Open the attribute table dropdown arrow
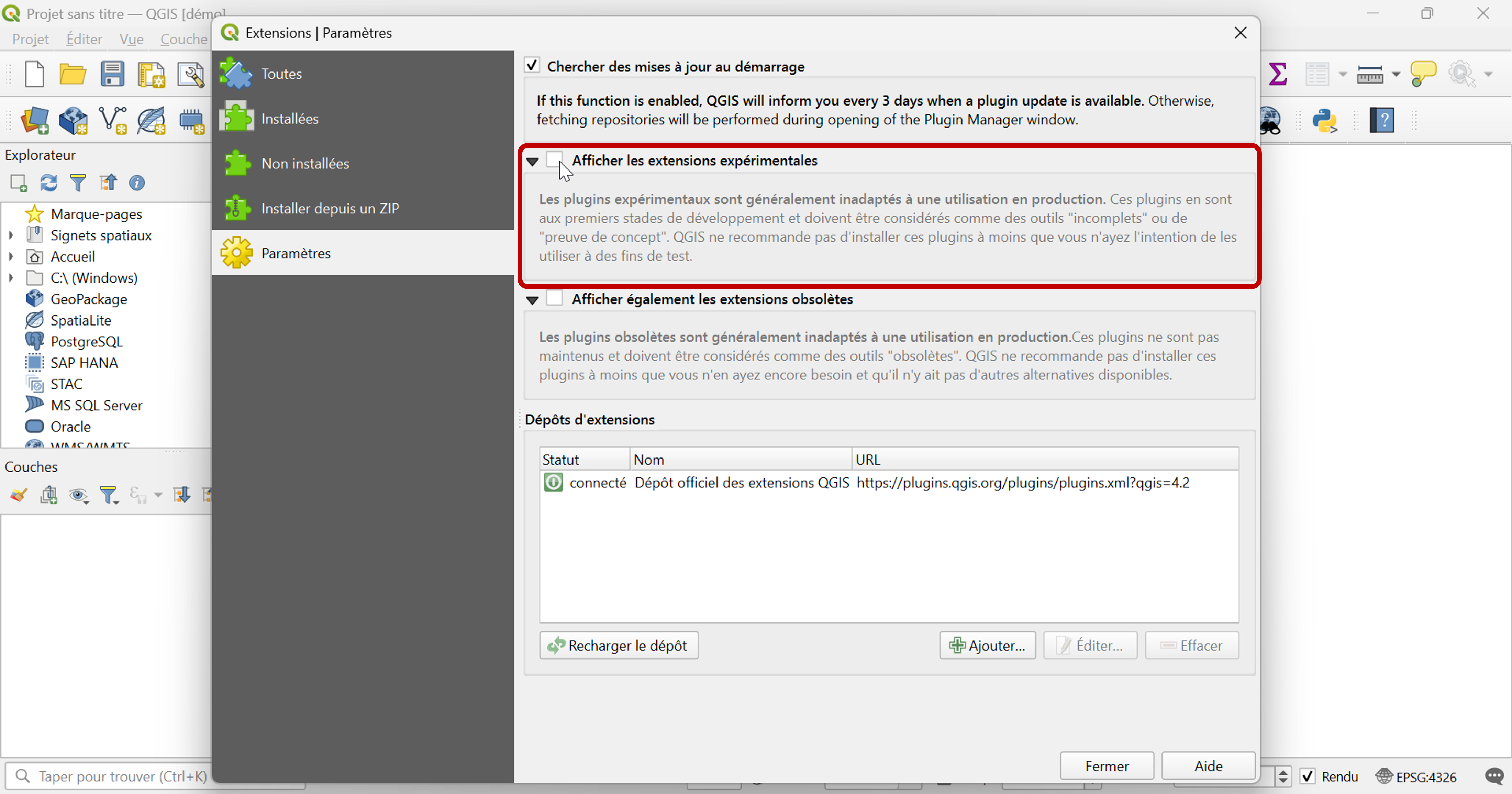This screenshot has width=1512, height=794. pos(1342,75)
